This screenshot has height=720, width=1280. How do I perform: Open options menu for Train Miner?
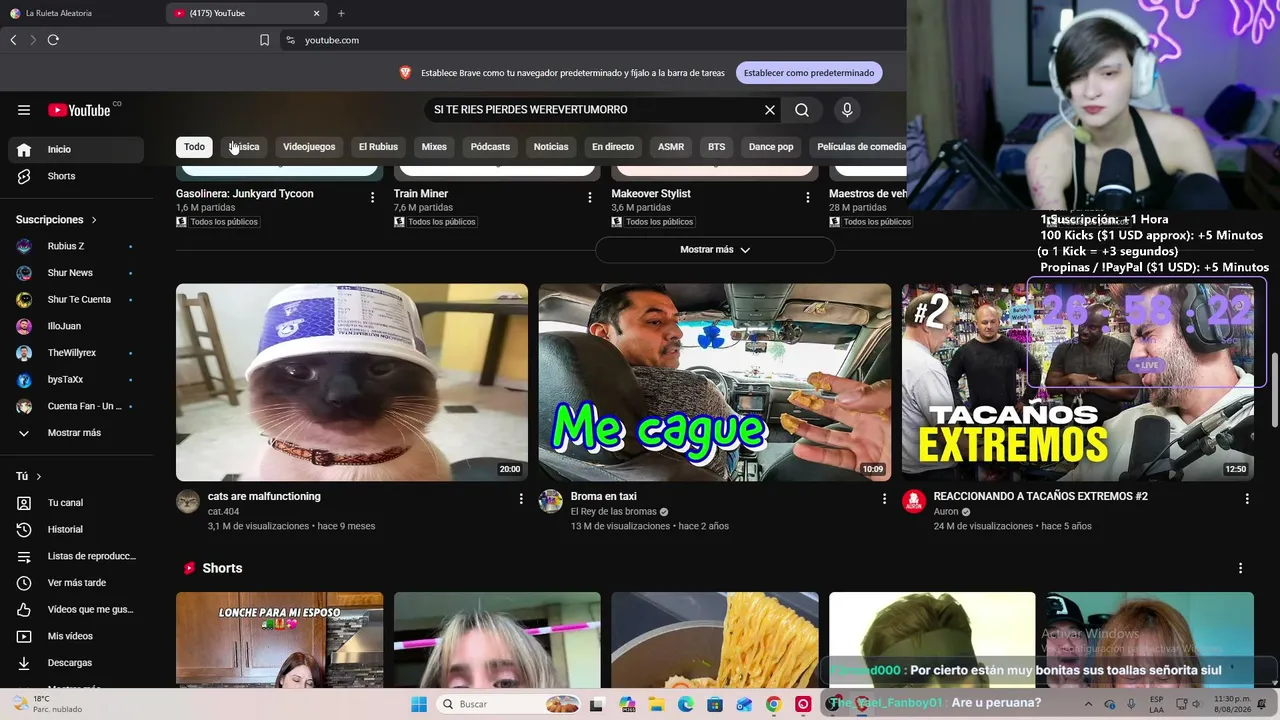click(x=590, y=197)
